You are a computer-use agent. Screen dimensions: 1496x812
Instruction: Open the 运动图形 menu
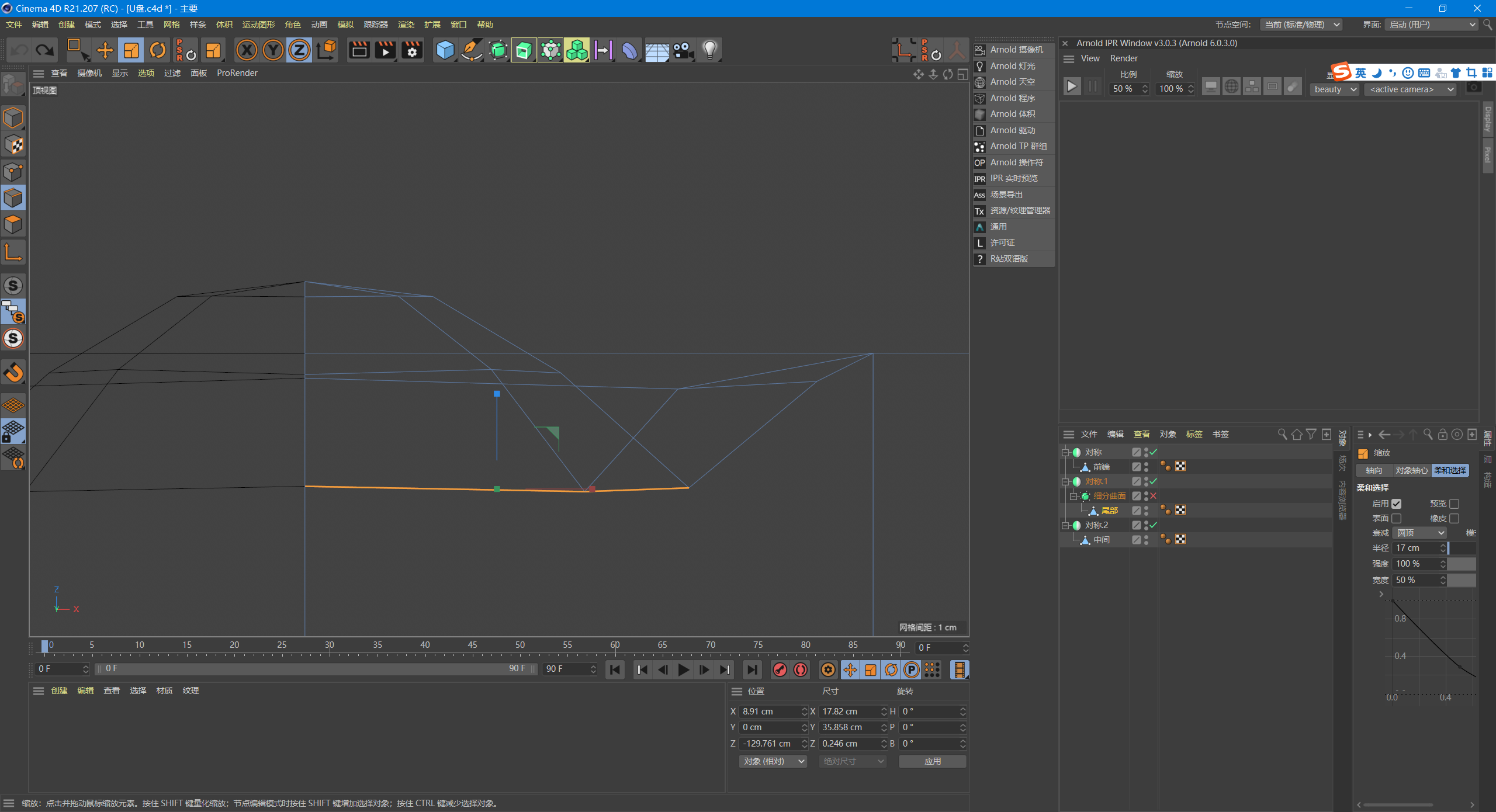pyautogui.click(x=258, y=25)
